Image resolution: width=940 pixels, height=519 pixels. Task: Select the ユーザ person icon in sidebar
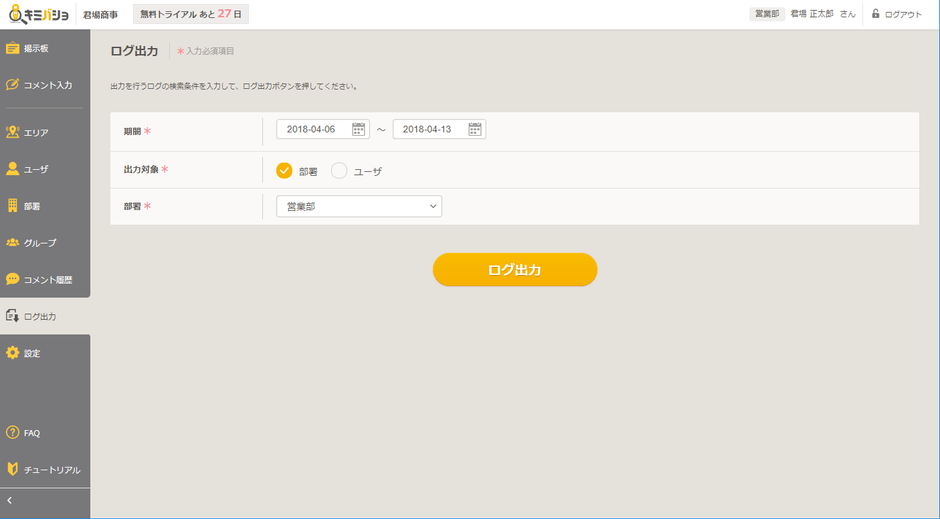[x=13, y=169]
